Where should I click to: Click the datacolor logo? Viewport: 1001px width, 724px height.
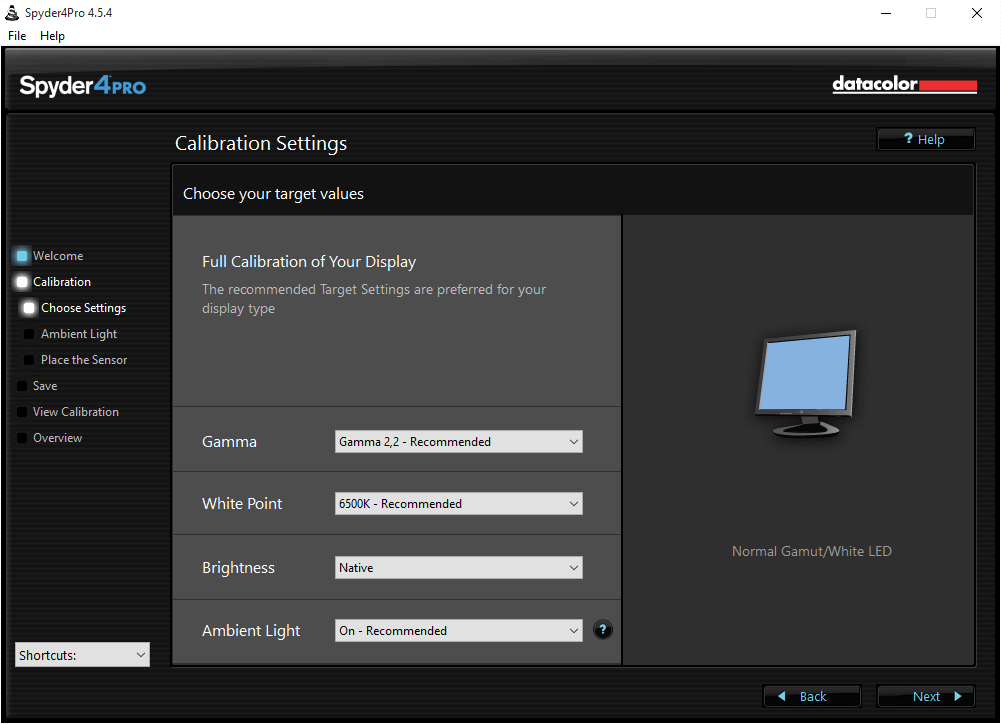(904, 84)
